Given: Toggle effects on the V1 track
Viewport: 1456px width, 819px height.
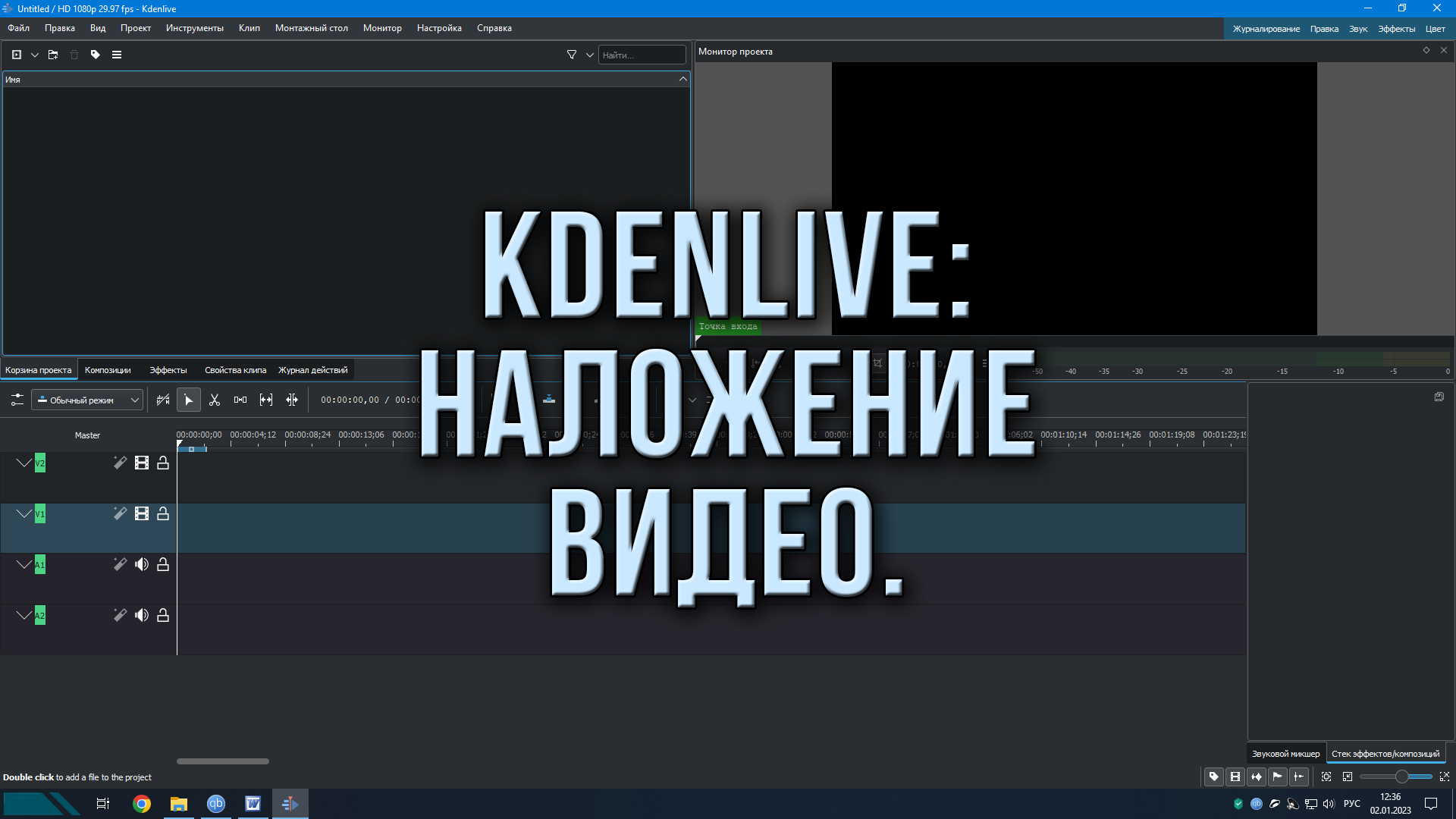Looking at the screenshot, I should click(120, 513).
